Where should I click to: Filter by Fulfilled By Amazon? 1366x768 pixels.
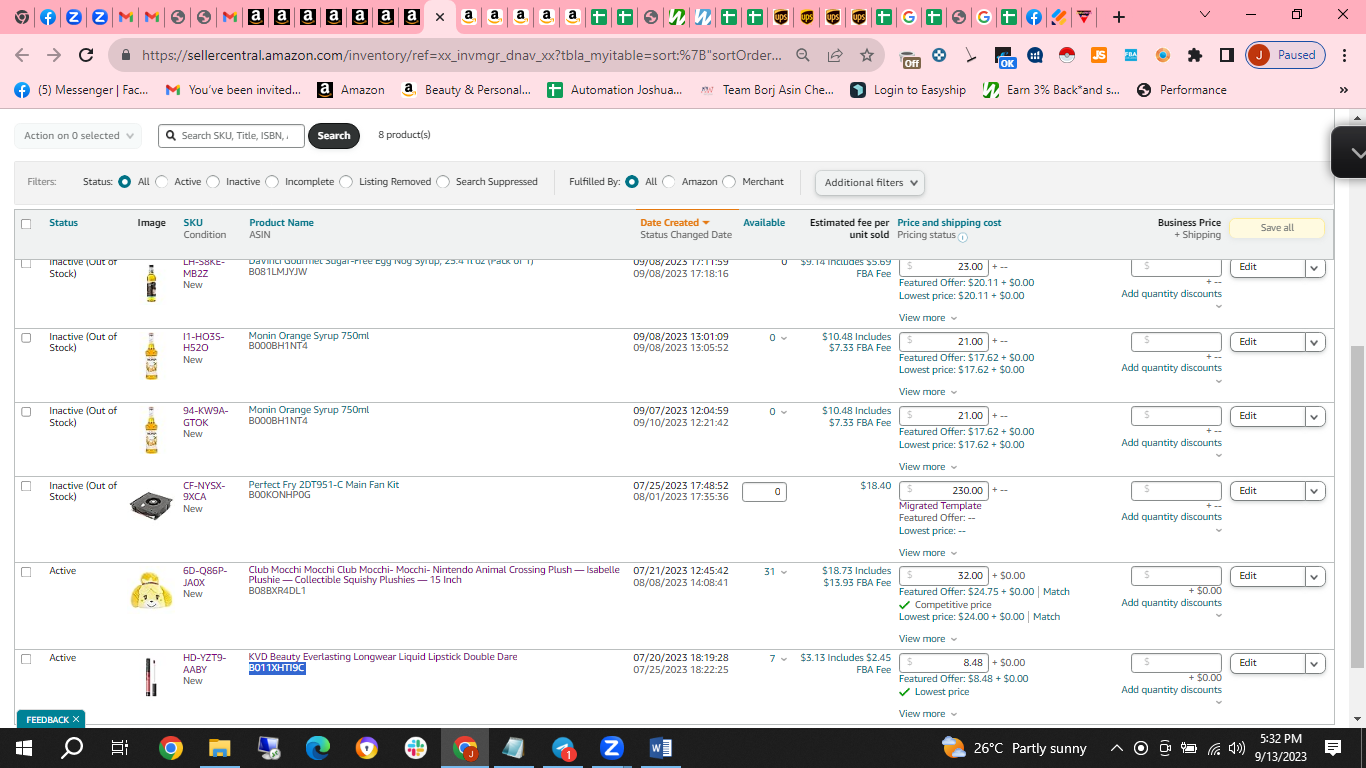tap(669, 182)
